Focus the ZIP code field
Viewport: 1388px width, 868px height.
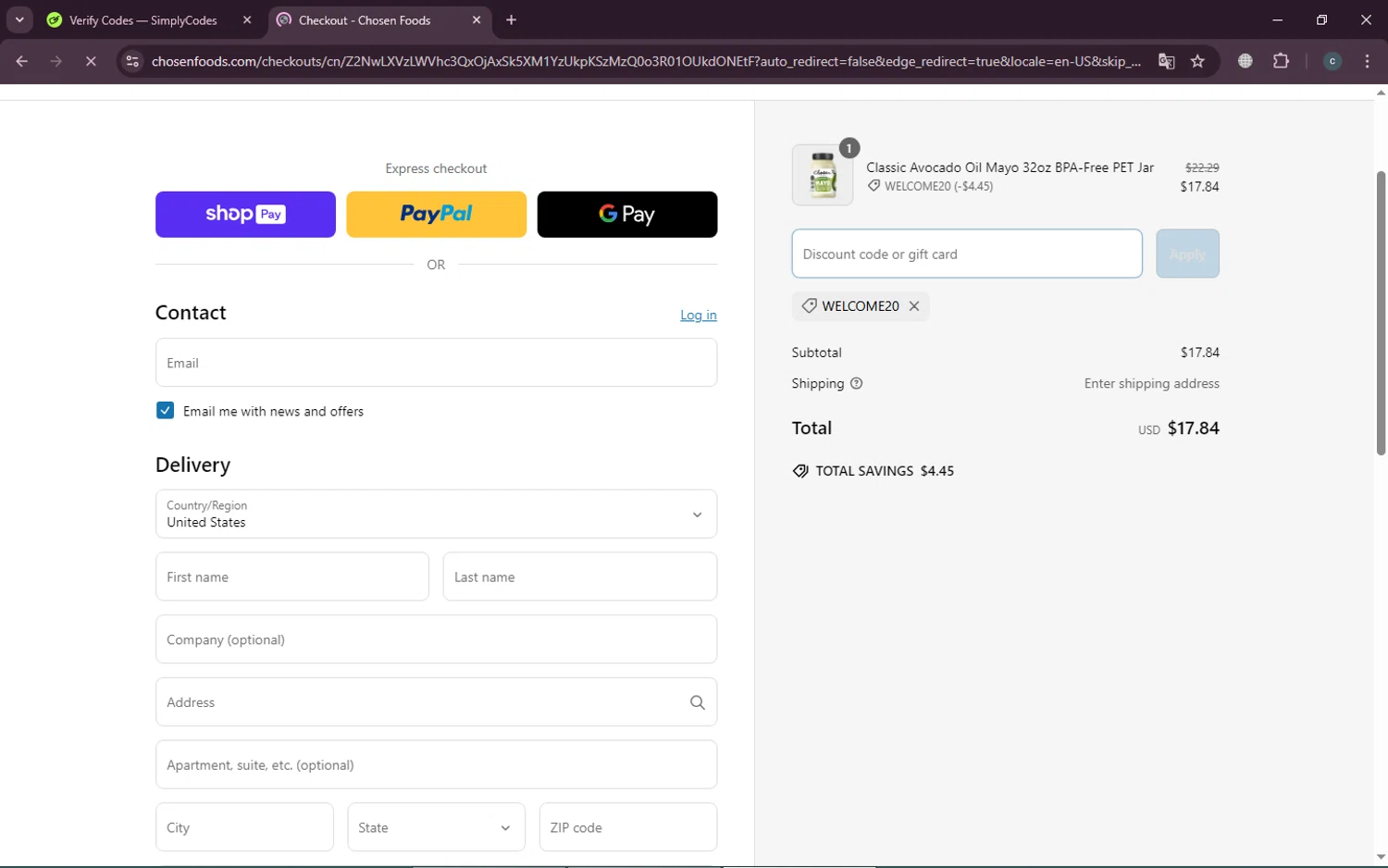628,827
